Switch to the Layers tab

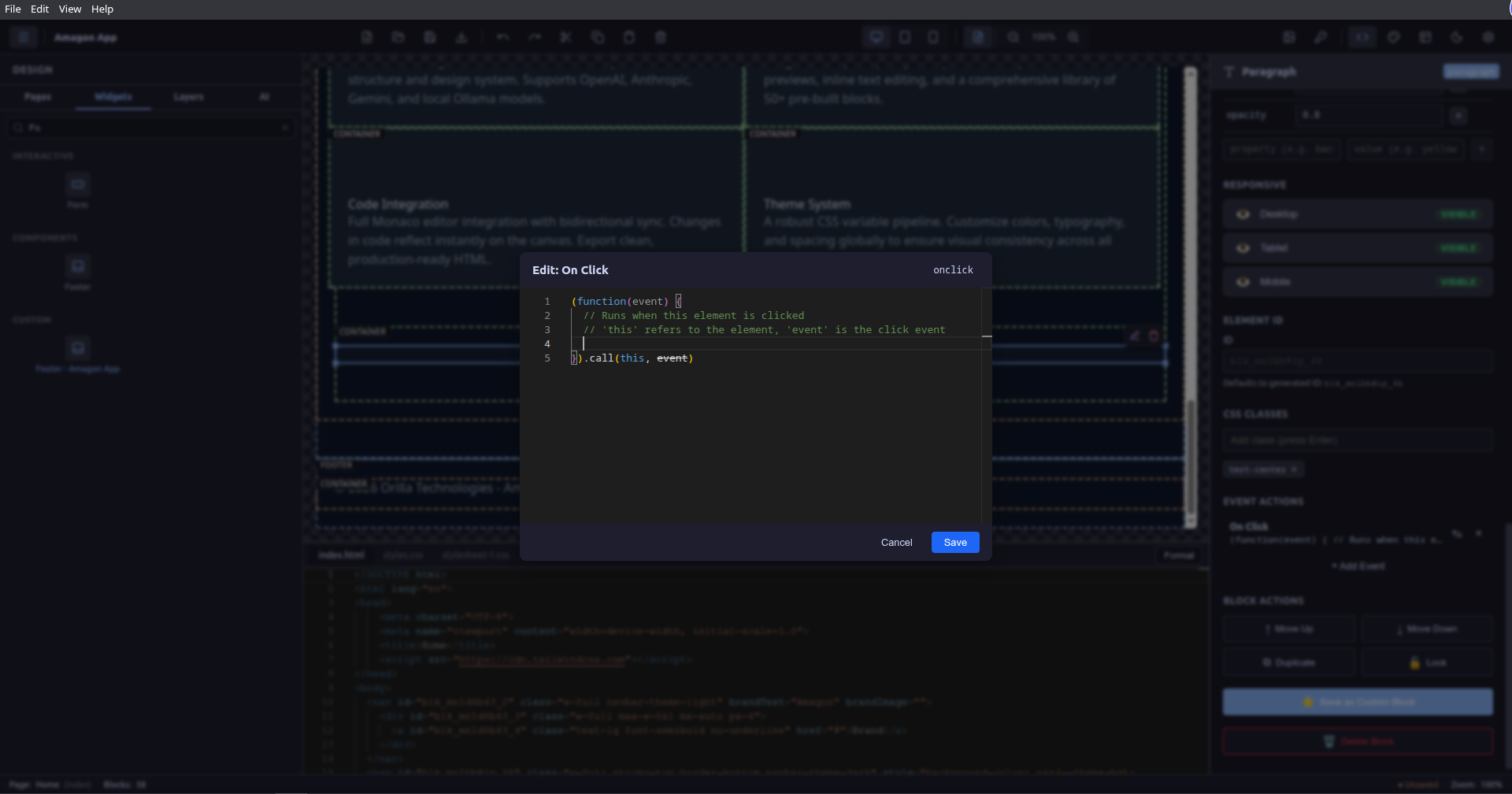[x=187, y=97]
